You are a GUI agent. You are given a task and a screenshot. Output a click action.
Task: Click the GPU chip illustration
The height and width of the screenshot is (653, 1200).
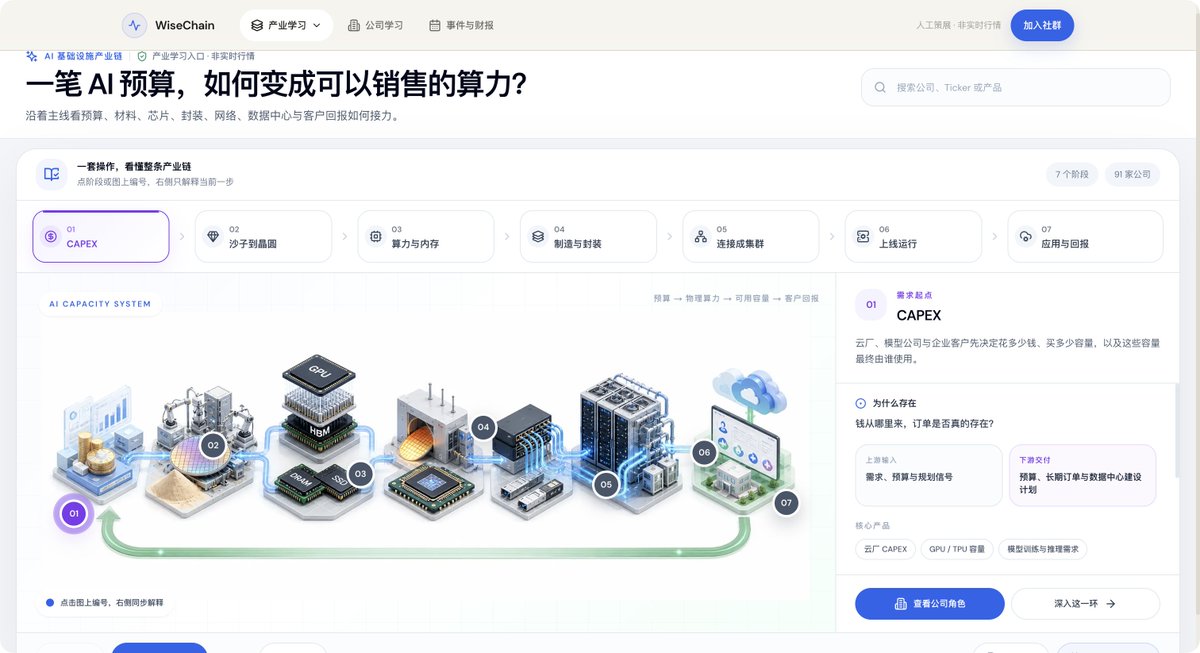click(x=319, y=375)
